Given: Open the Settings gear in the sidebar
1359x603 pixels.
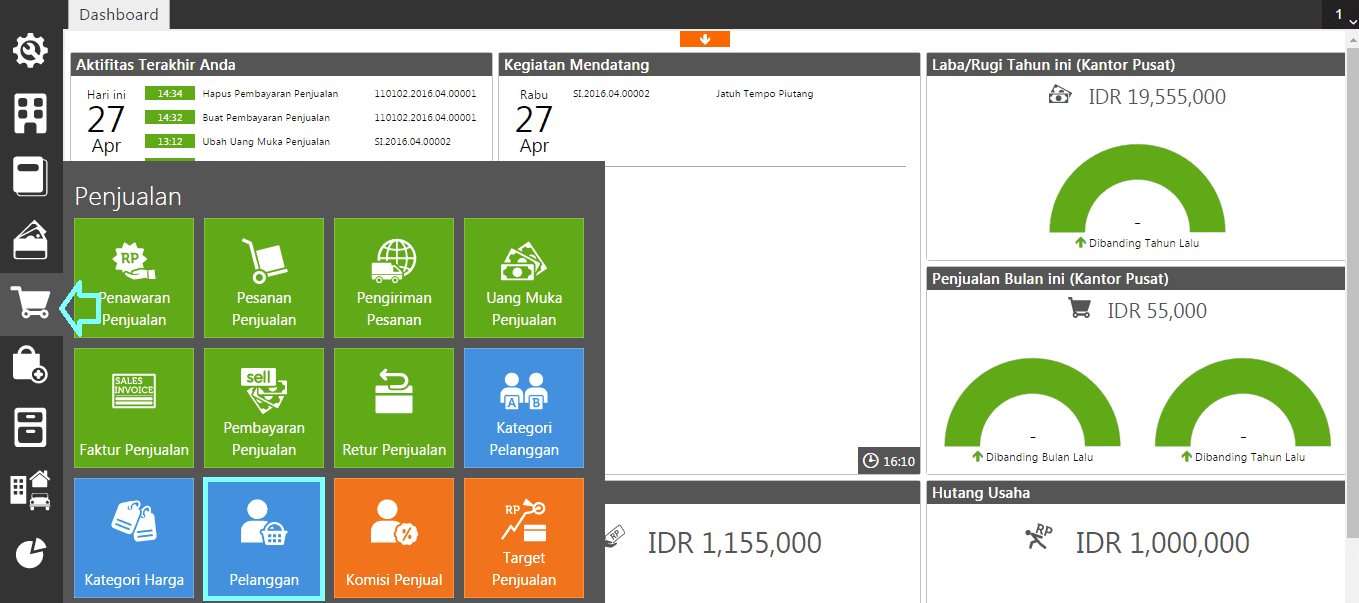Looking at the screenshot, I should 30,50.
